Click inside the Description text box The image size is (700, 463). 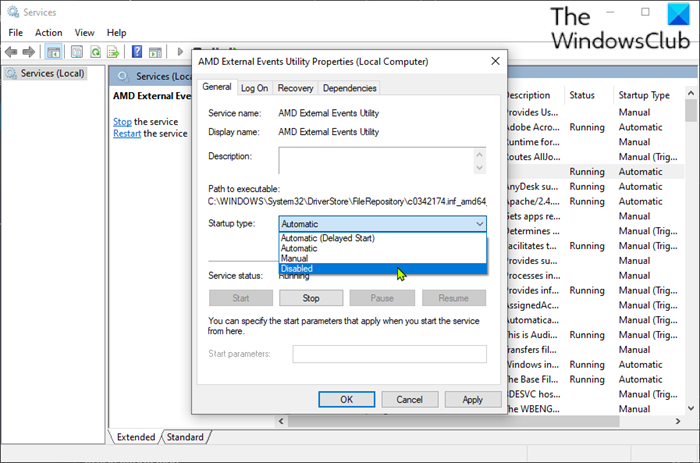click(376, 160)
